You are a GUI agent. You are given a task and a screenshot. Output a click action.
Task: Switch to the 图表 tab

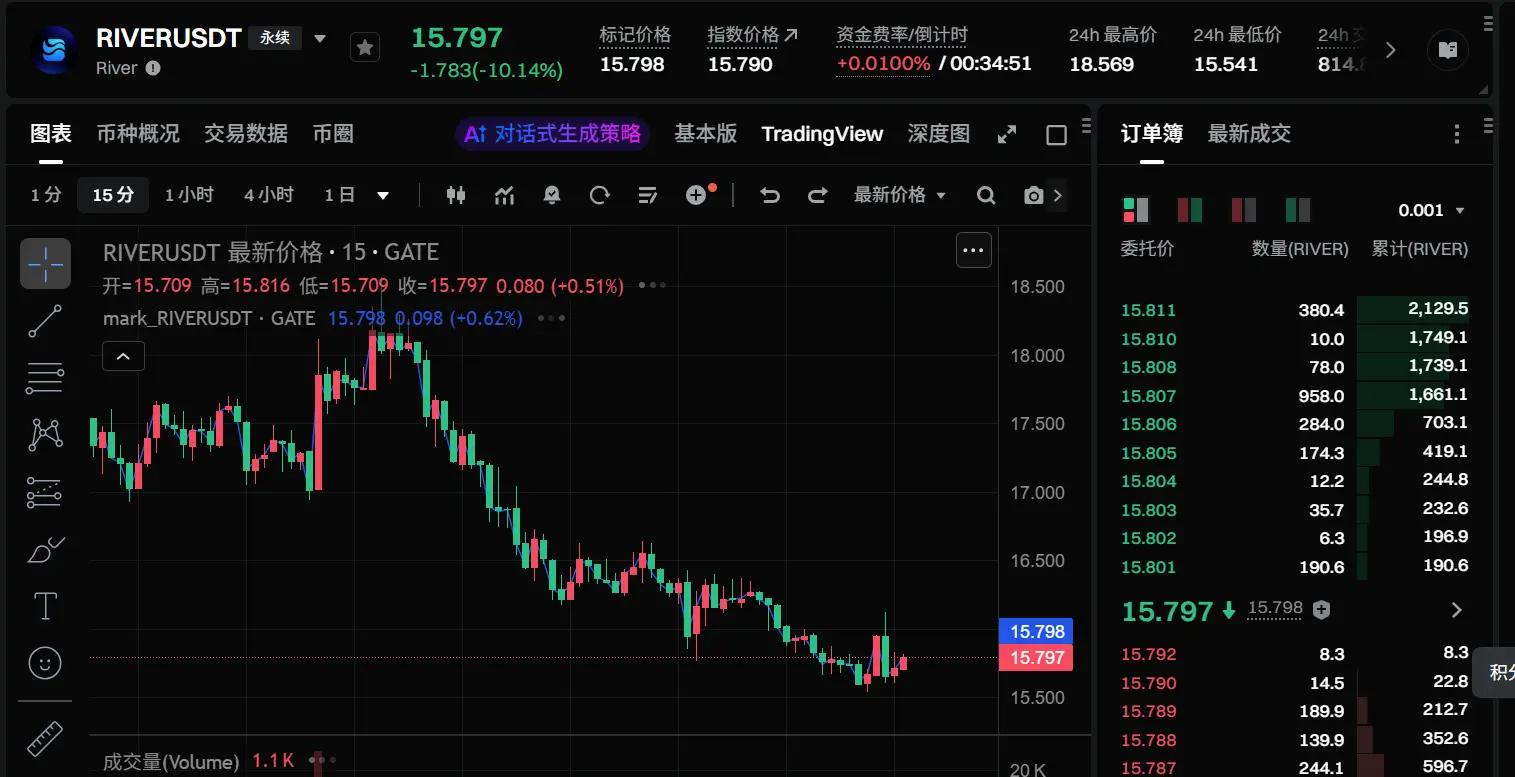(51, 134)
